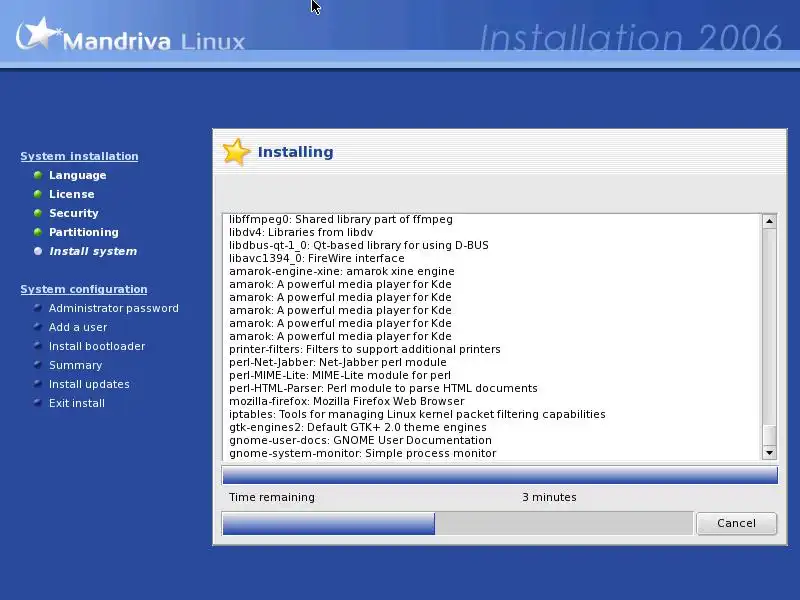Image resolution: width=800 pixels, height=600 pixels.
Task: Click the mozilla-firefox package line
Action: (x=347, y=402)
